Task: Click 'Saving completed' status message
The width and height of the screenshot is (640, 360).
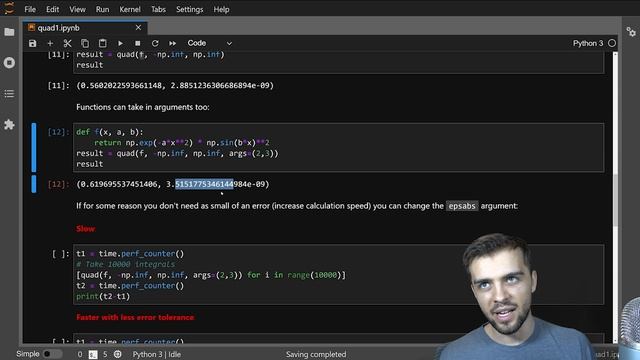Action: (x=316, y=354)
